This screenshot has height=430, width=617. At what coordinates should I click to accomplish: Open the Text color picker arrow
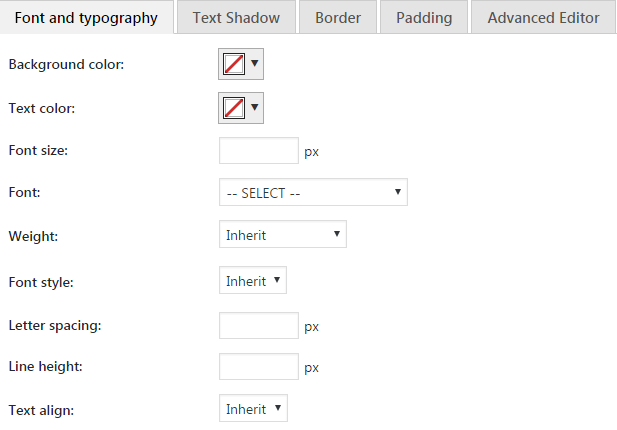click(255, 107)
